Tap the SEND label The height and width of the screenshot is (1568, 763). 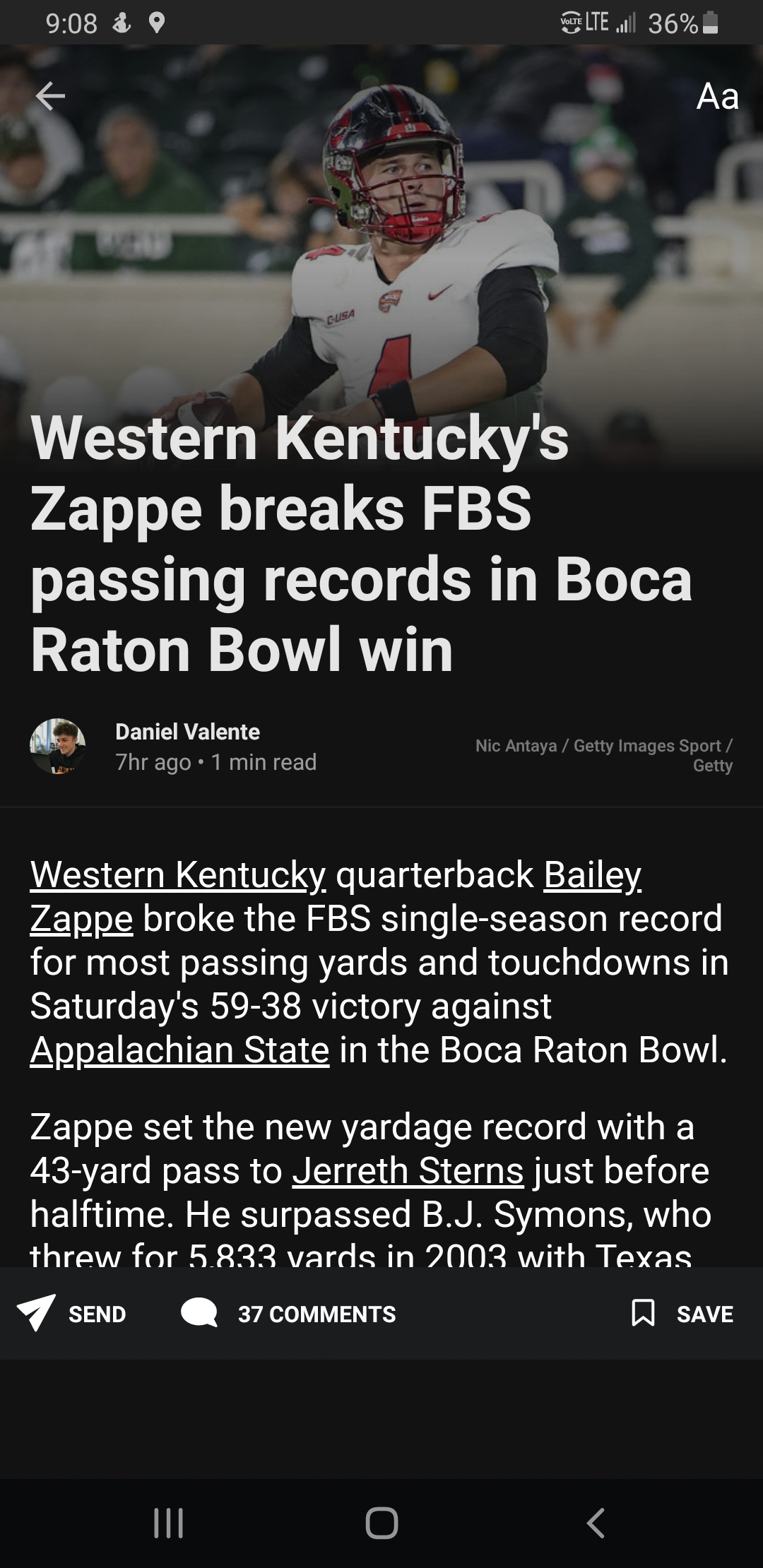tap(97, 1314)
